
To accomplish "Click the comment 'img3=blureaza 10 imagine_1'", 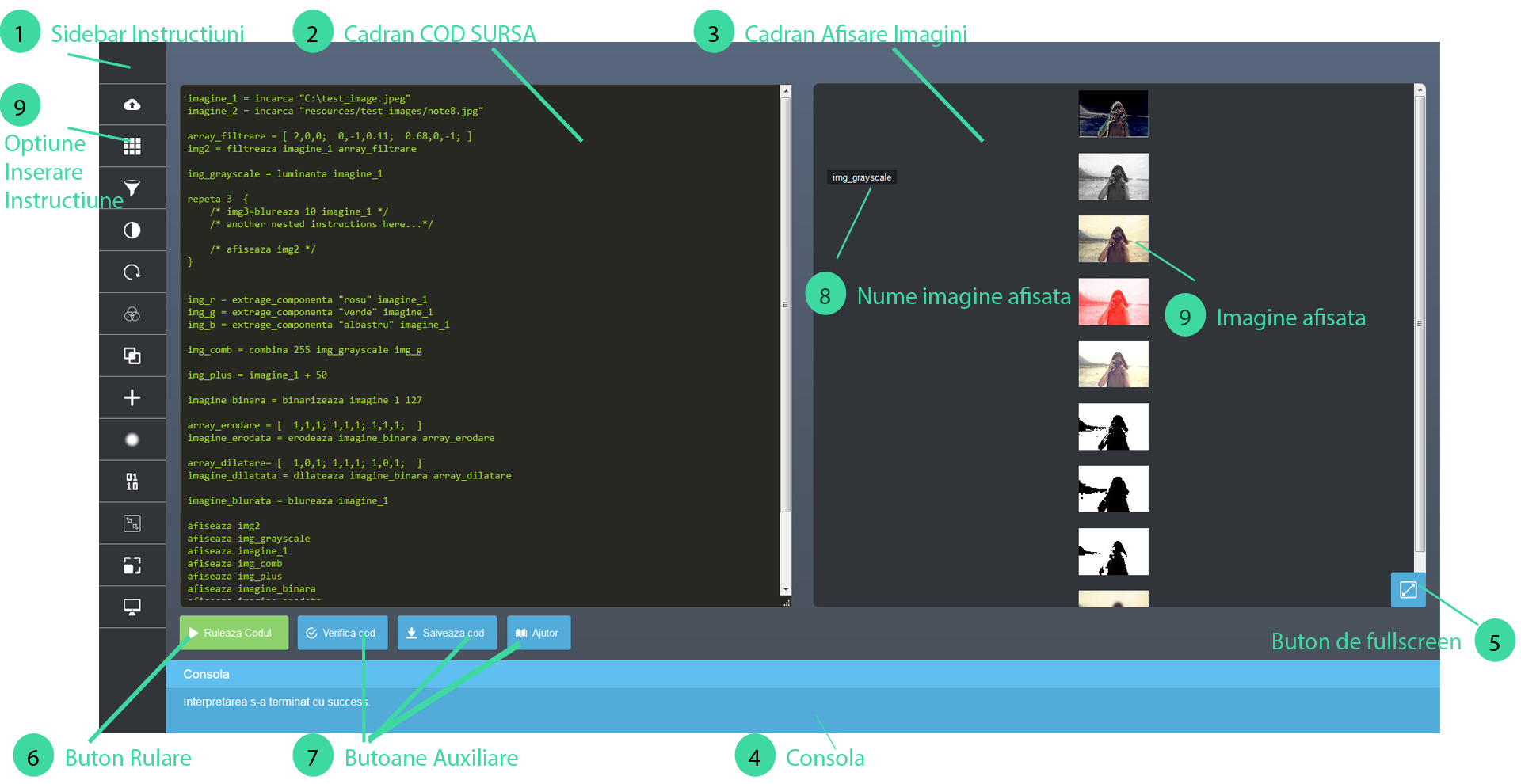I will 299,212.
